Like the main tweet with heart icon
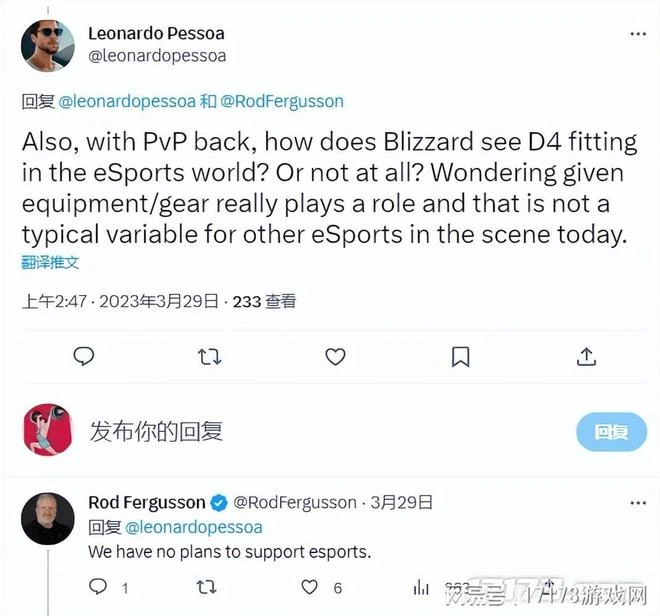Screen dimensions: 660x616 (x=335, y=357)
